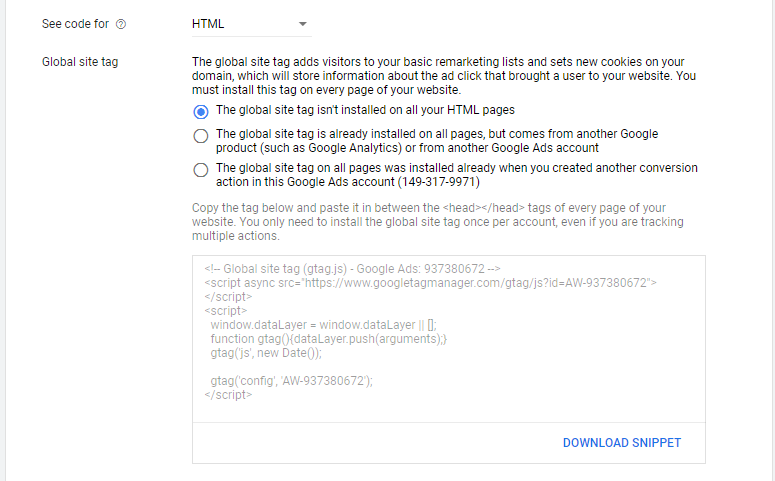The image size is (775, 481).
Task: Click the global site tag description paragraph
Action: click(444, 76)
